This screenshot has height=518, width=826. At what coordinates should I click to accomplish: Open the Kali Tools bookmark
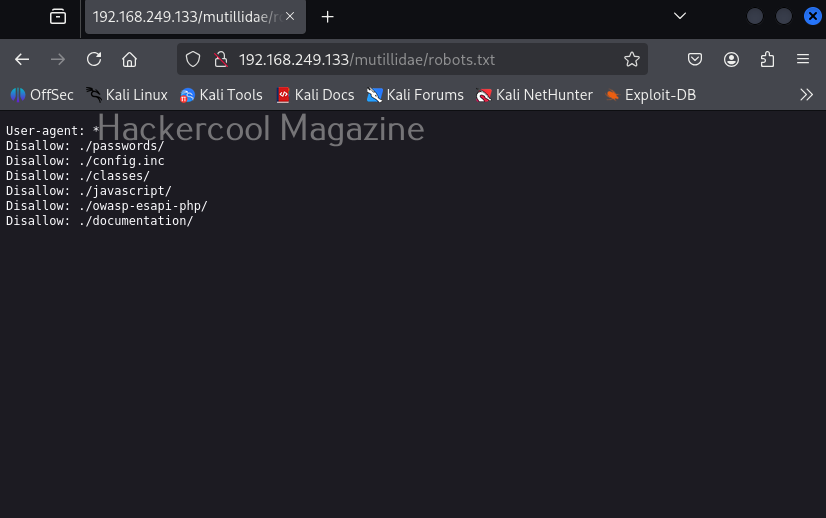pyautogui.click(x=221, y=95)
